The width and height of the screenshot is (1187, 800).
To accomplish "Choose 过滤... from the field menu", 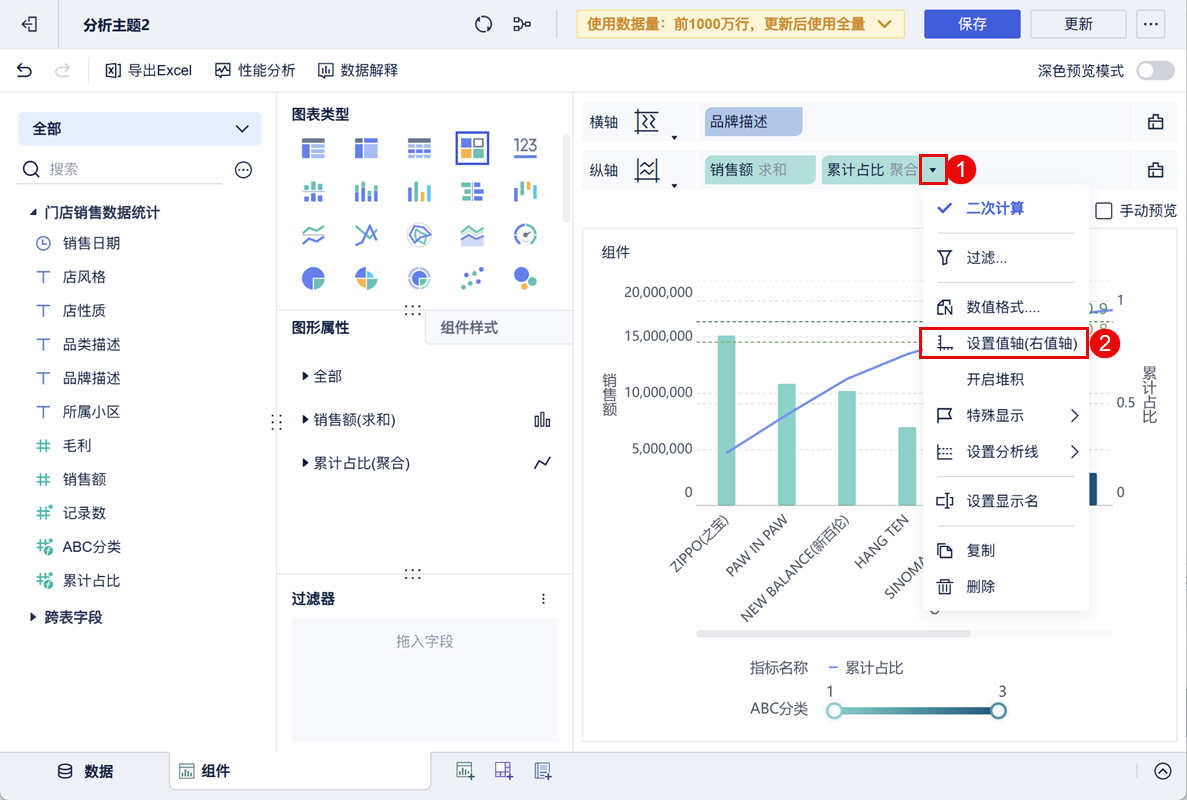I will click(1005, 258).
